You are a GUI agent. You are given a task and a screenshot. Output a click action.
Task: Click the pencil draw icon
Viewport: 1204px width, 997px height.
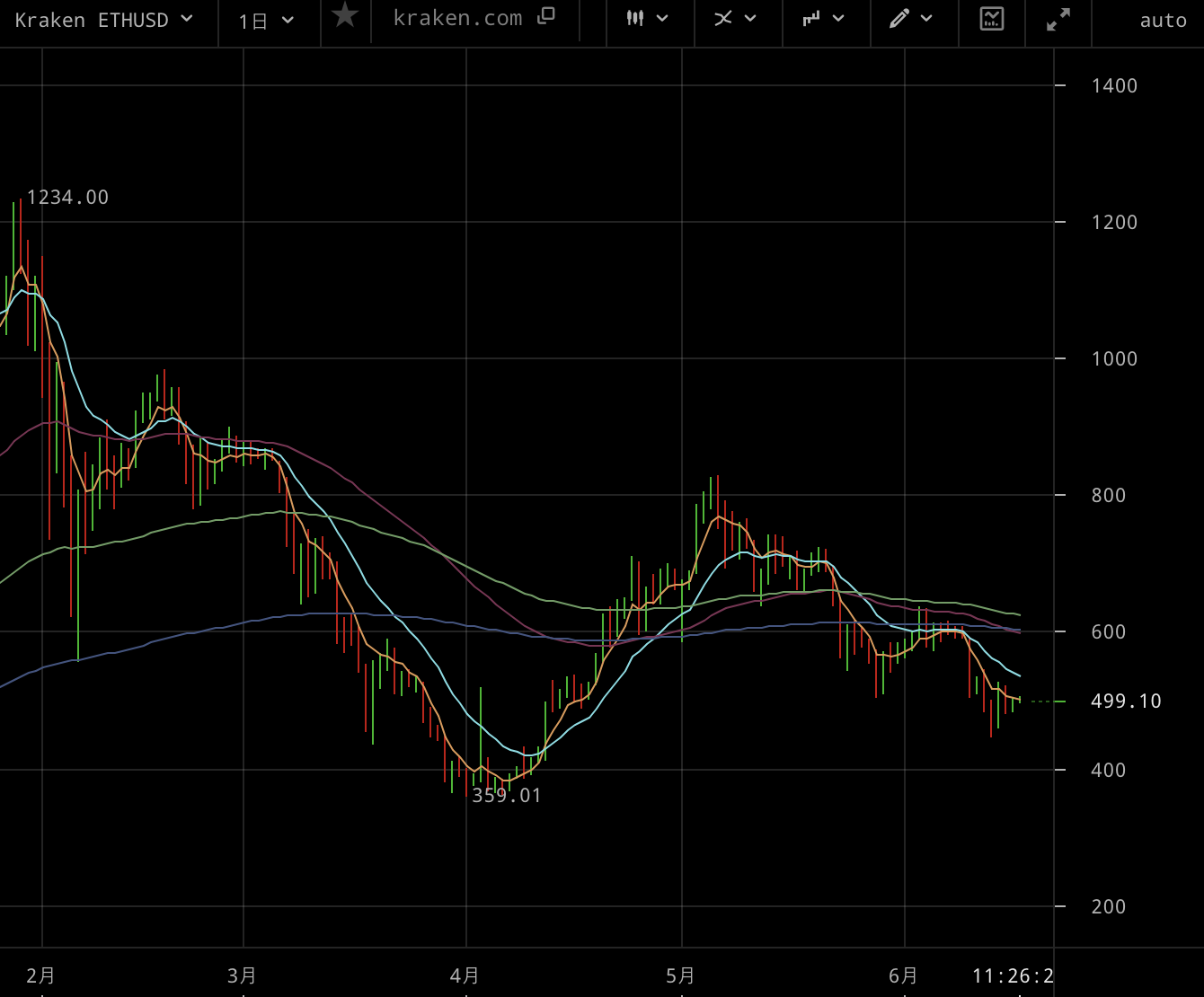point(899,19)
